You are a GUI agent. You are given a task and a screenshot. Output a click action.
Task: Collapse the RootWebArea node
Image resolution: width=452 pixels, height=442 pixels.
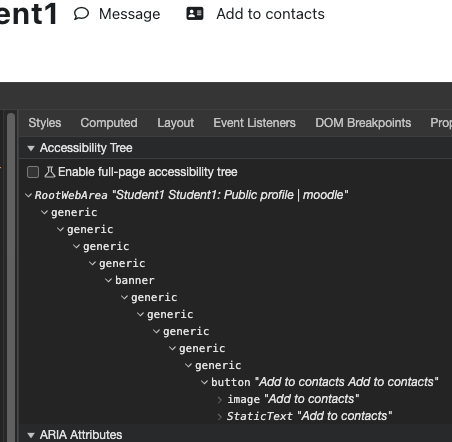[x=29, y=195]
